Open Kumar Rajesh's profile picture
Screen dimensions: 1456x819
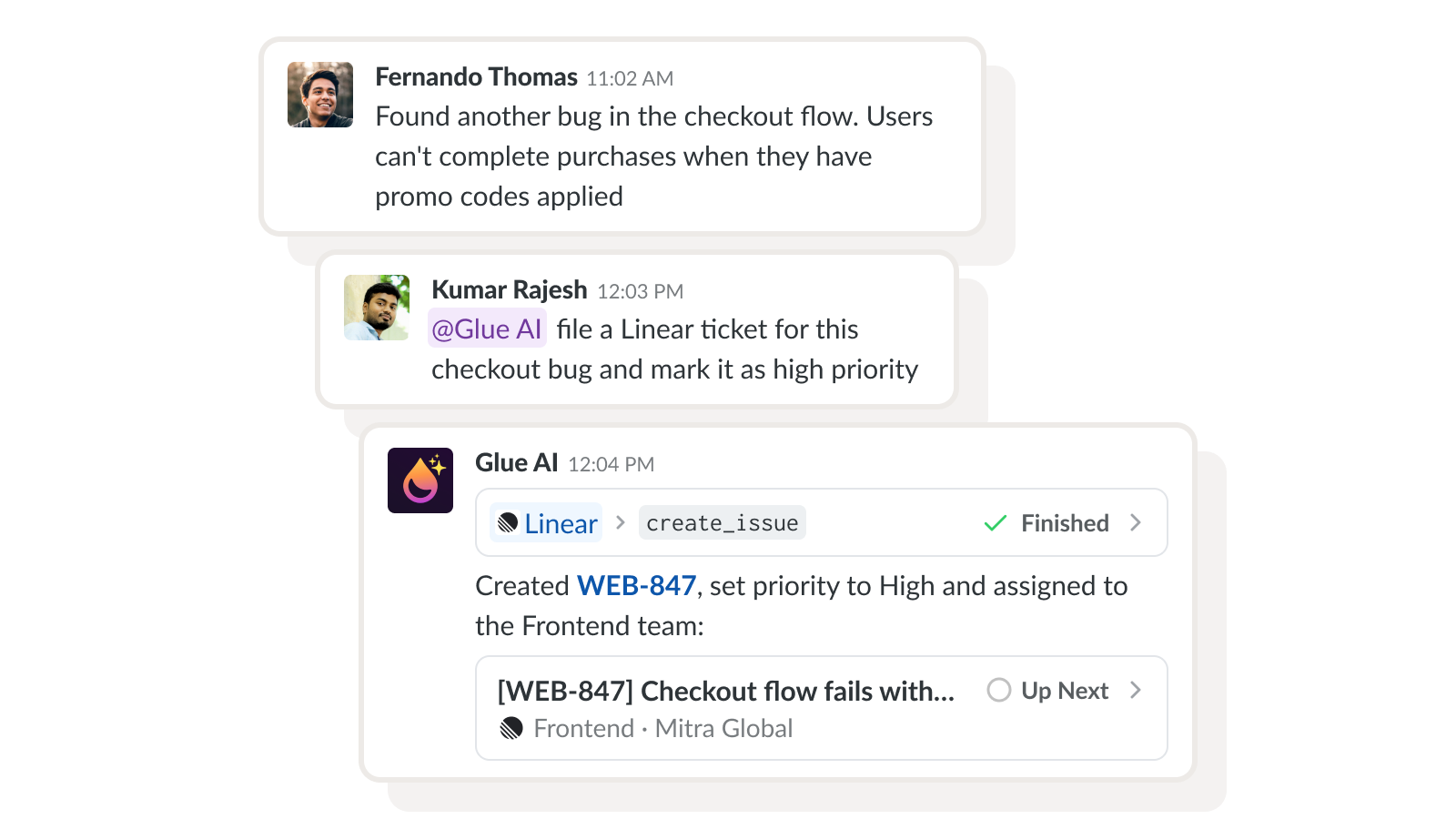tap(376, 308)
